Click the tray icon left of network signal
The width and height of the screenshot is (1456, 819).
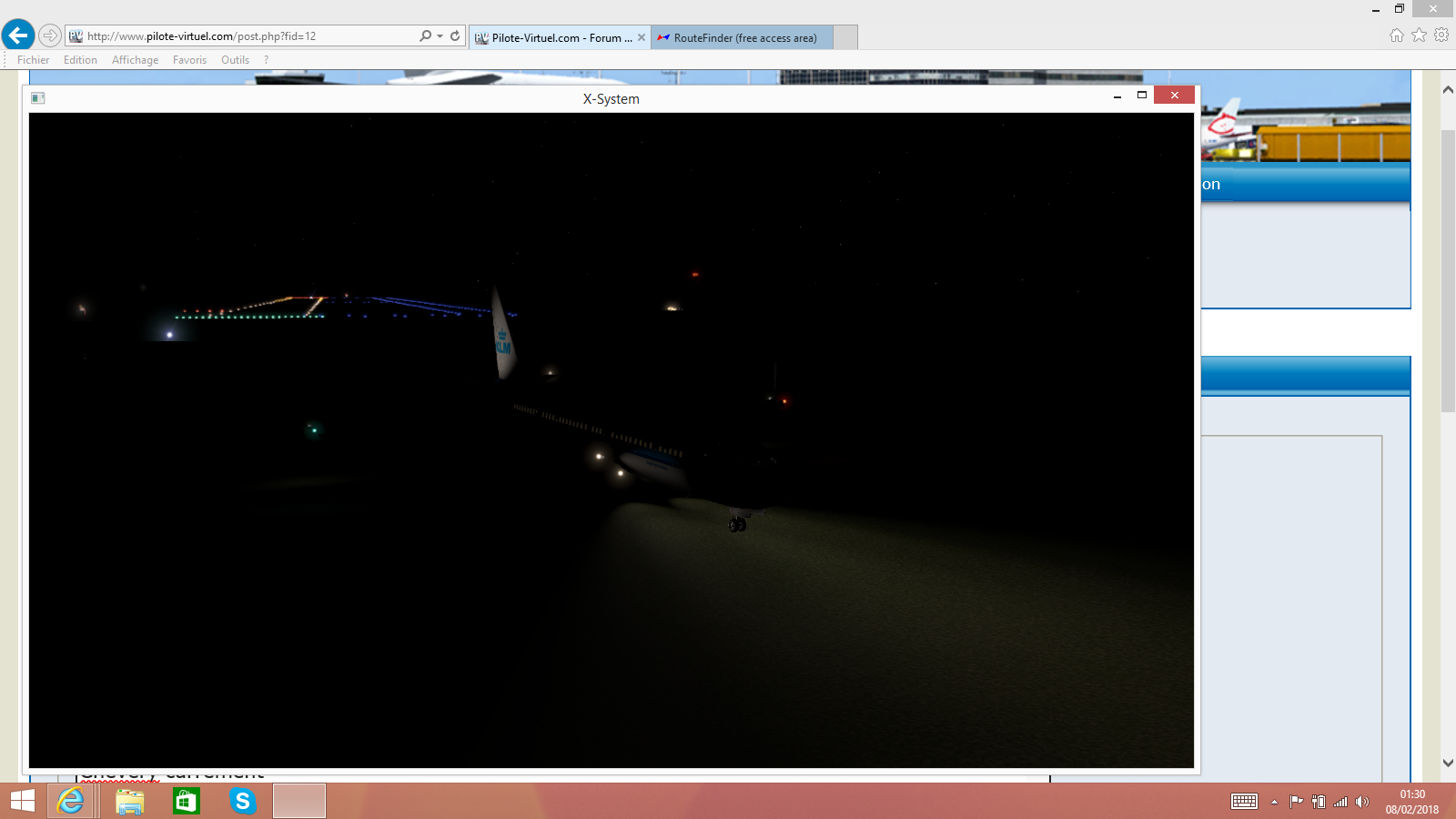pyautogui.click(x=1318, y=802)
